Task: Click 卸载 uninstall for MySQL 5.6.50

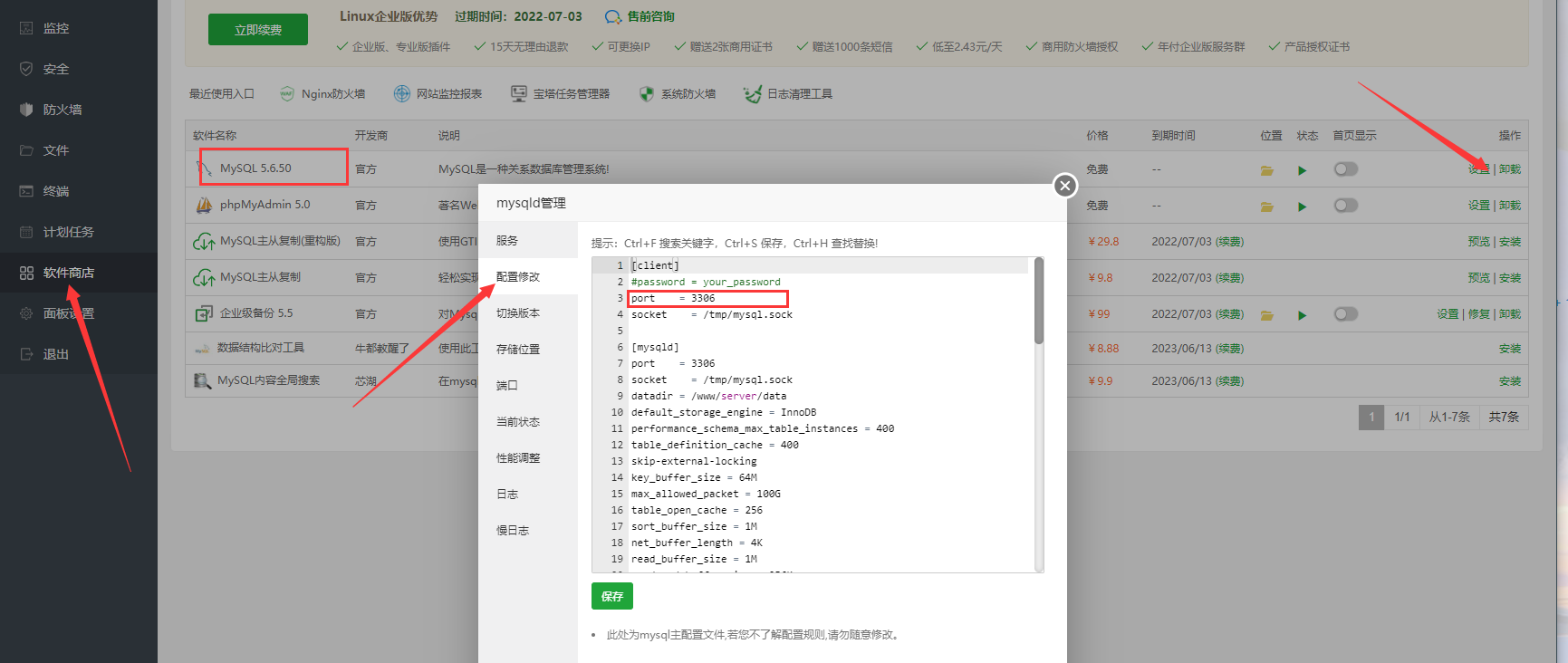Action: tap(1510, 169)
